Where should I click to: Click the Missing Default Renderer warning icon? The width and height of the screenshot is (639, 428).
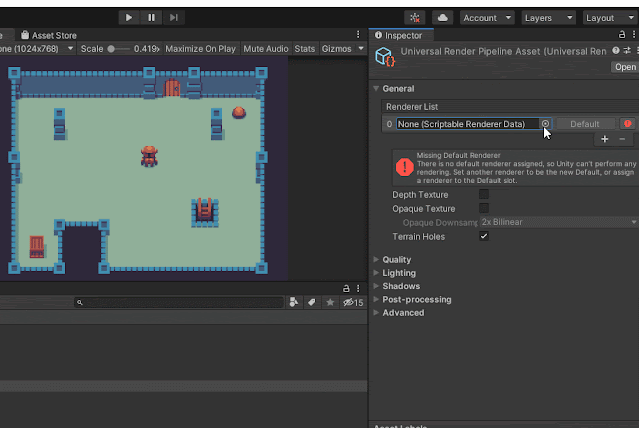(405, 167)
